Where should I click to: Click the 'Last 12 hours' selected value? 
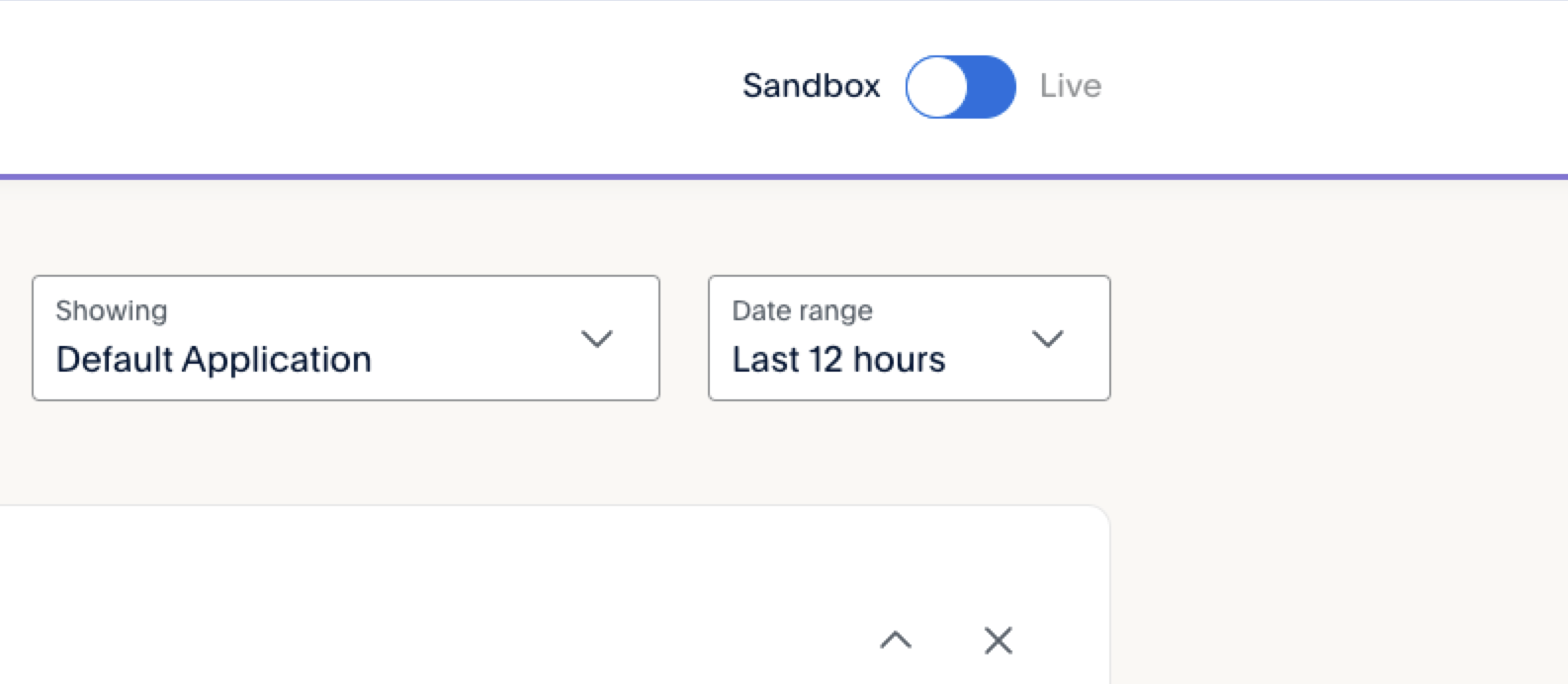pyautogui.click(x=838, y=359)
